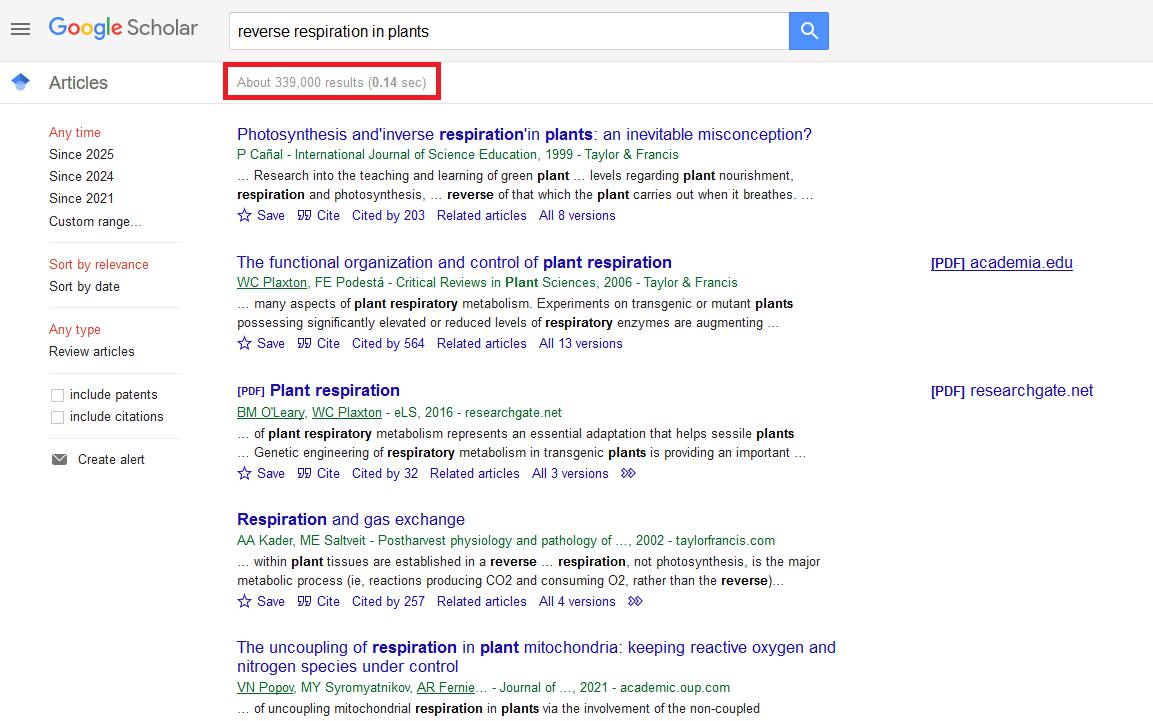Open Custom range date filter

tap(95, 221)
